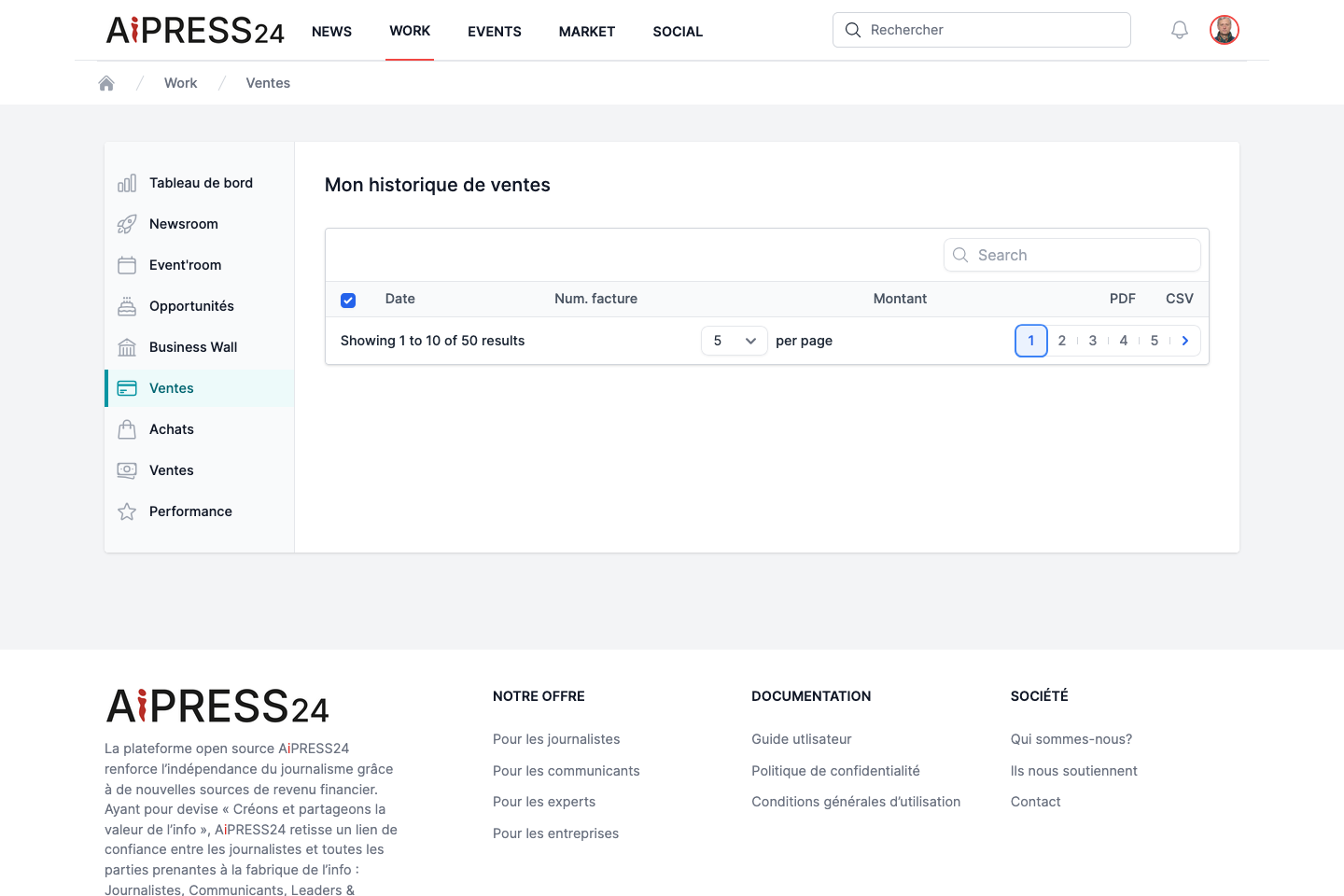Click the Newsroom rocket icon
This screenshot has width=1344, height=896.
tap(127, 224)
